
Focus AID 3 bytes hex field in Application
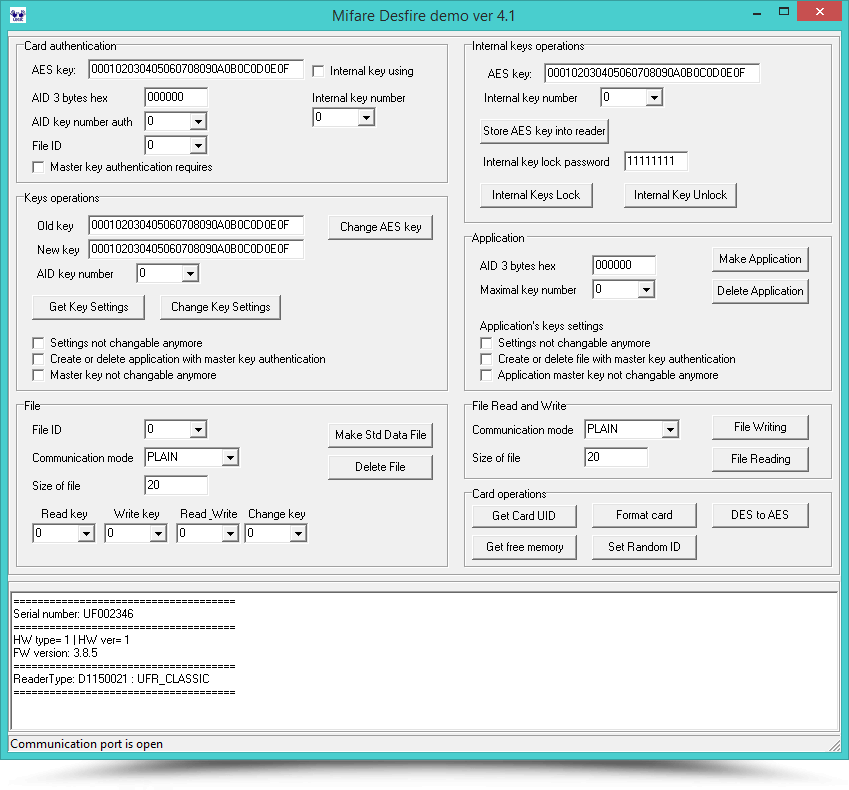pos(624,265)
